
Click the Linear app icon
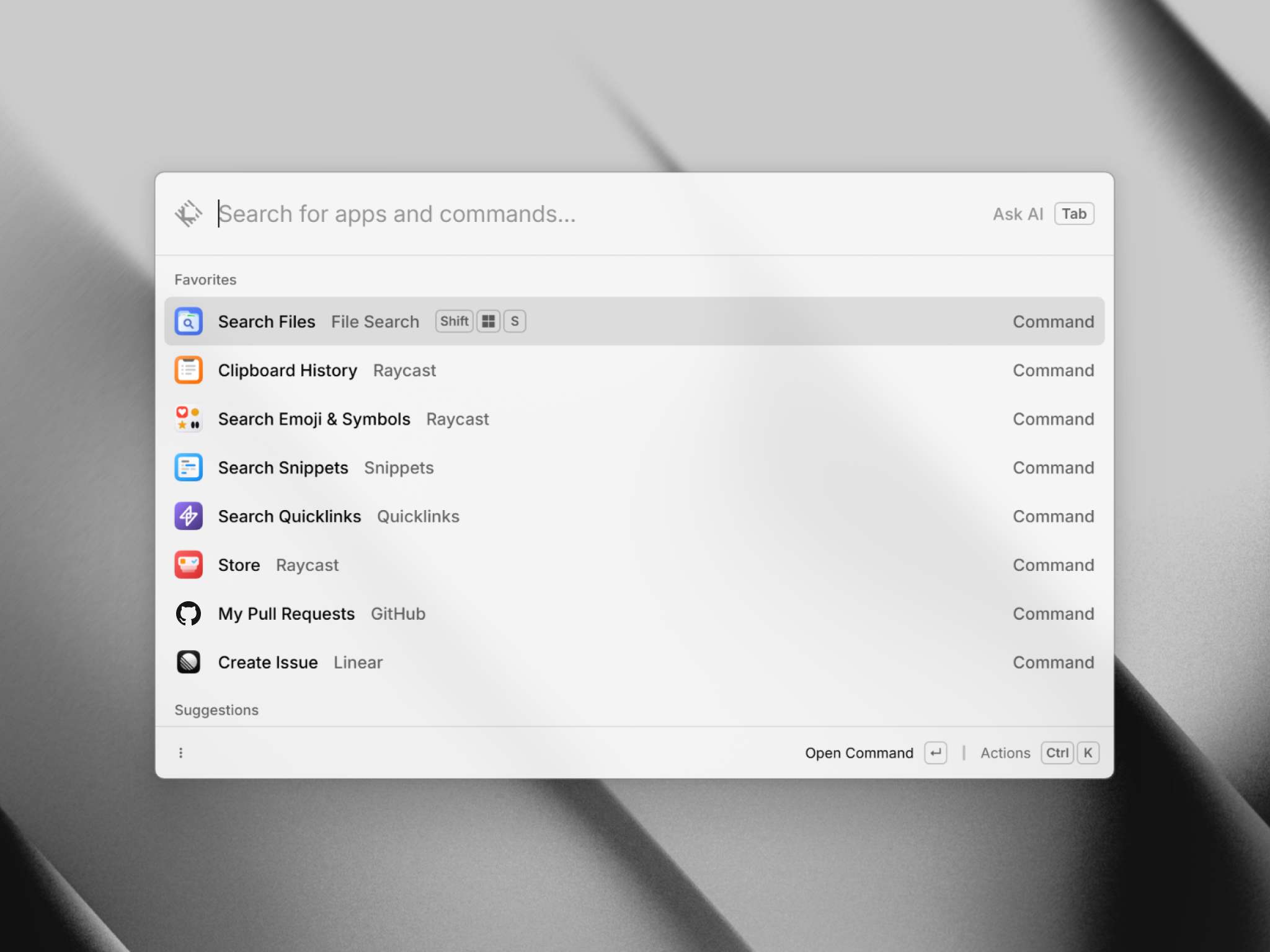pyautogui.click(x=189, y=662)
